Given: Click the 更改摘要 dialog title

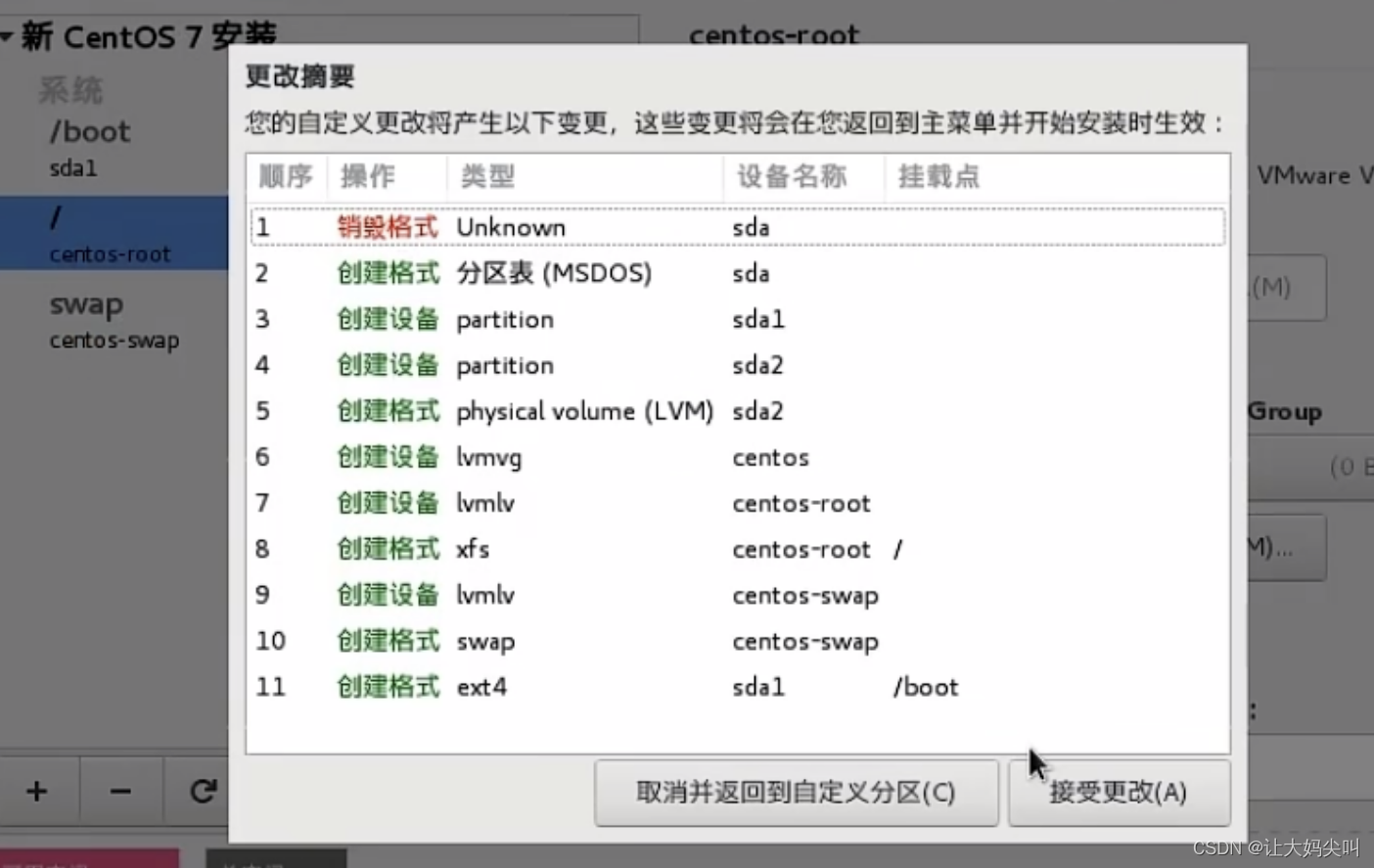Looking at the screenshot, I should [299, 75].
